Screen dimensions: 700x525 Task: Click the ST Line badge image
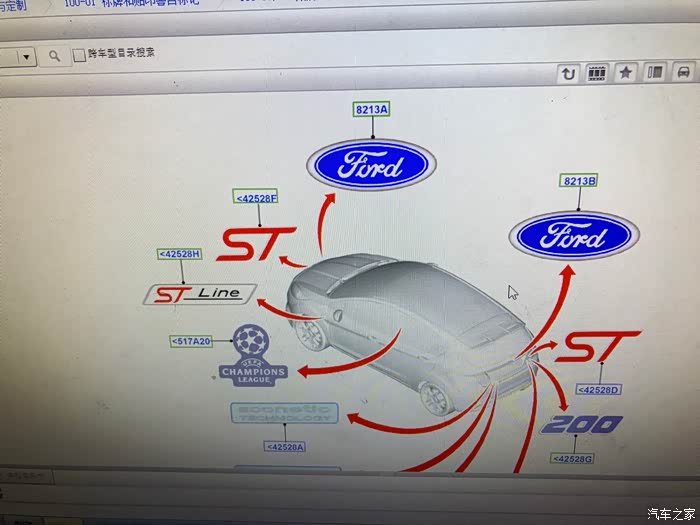coord(200,294)
